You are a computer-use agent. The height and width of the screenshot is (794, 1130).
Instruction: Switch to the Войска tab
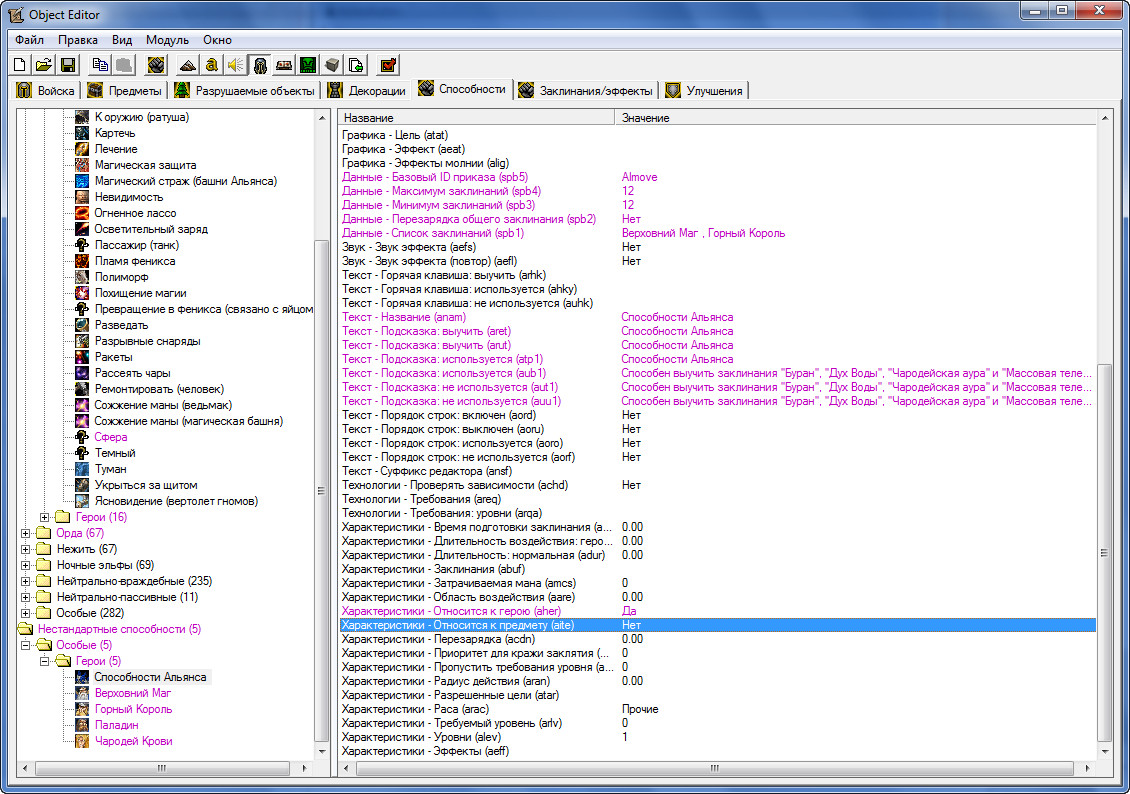point(47,91)
